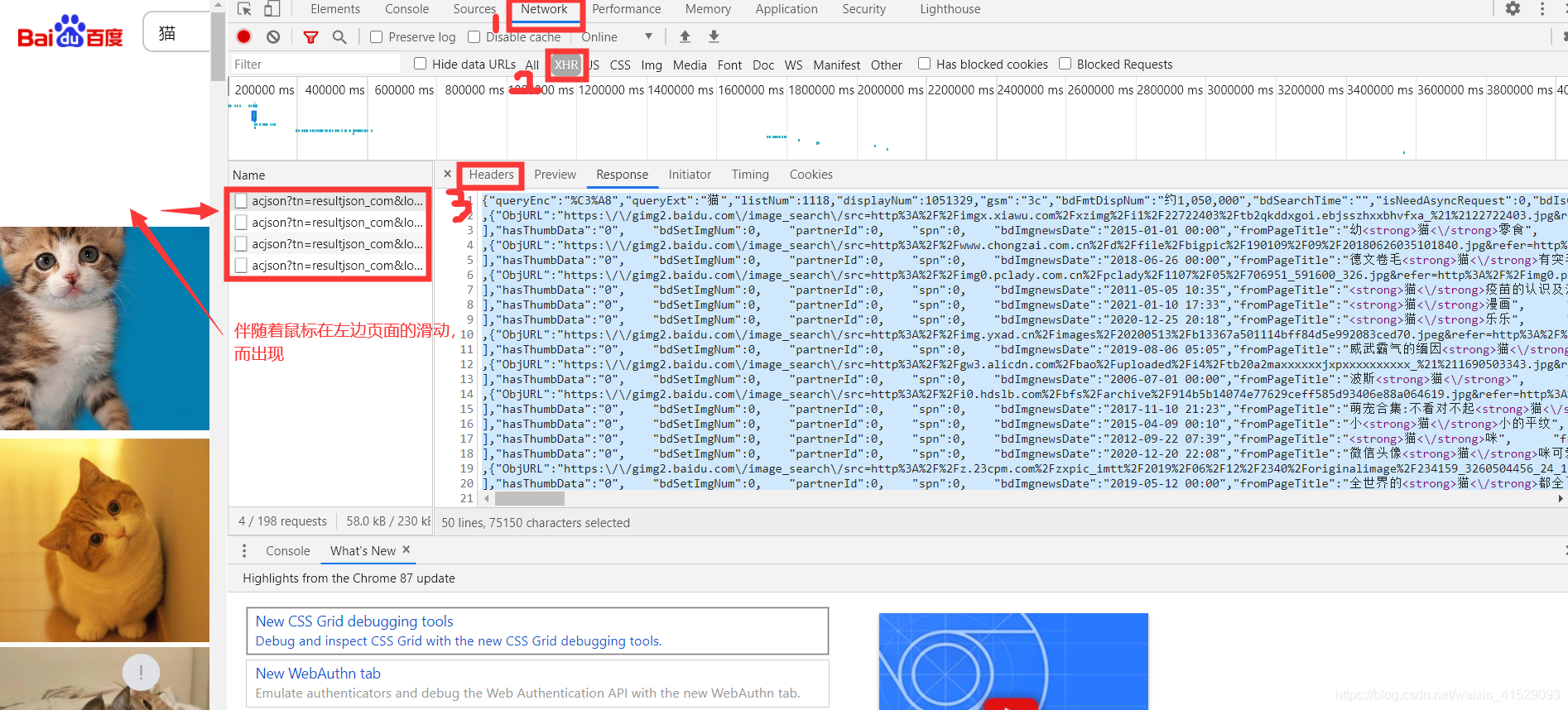
Task: Click the network Filter input field
Action: pos(315,64)
